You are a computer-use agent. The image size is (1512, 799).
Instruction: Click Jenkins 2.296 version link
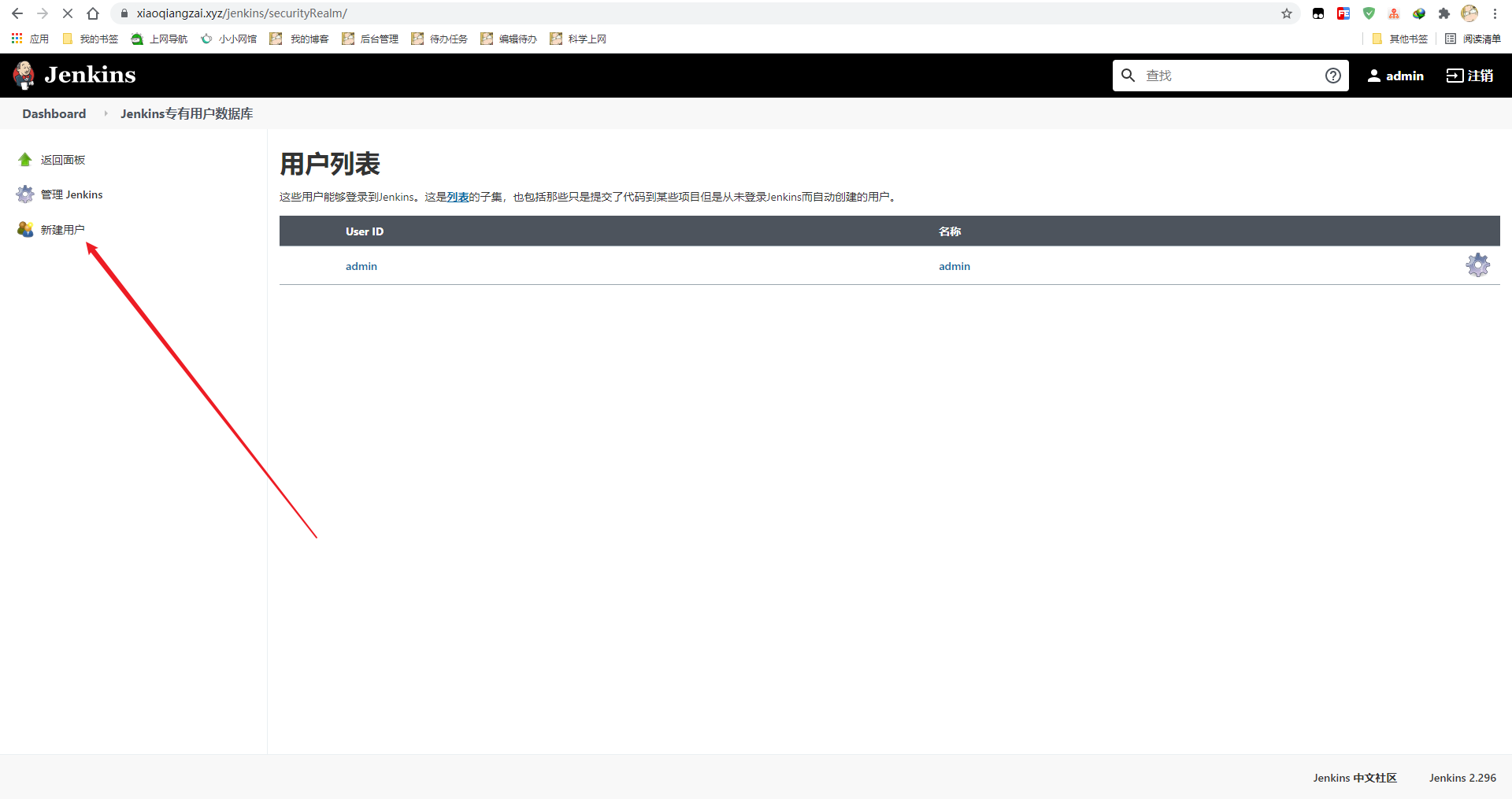pyautogui.click(x=1463, y=778)
